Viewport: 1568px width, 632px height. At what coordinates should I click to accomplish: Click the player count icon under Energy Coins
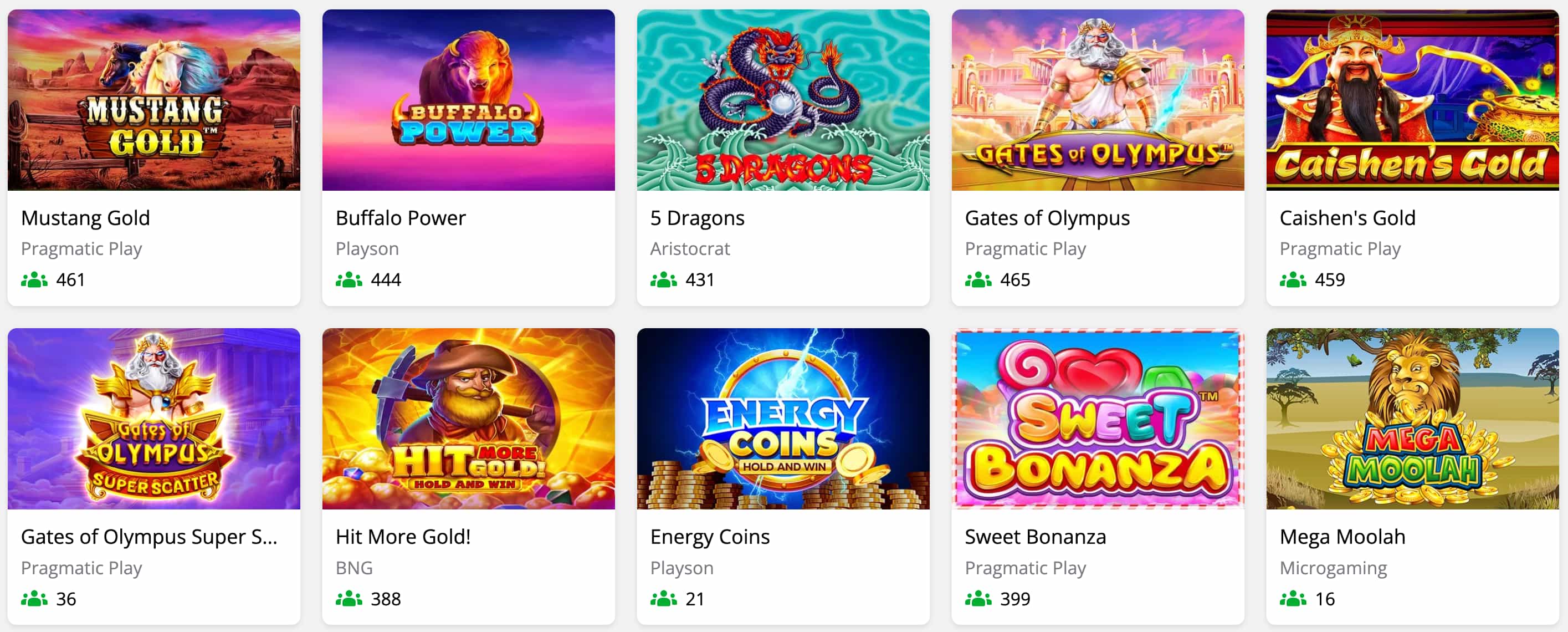(x=664, y=599)
